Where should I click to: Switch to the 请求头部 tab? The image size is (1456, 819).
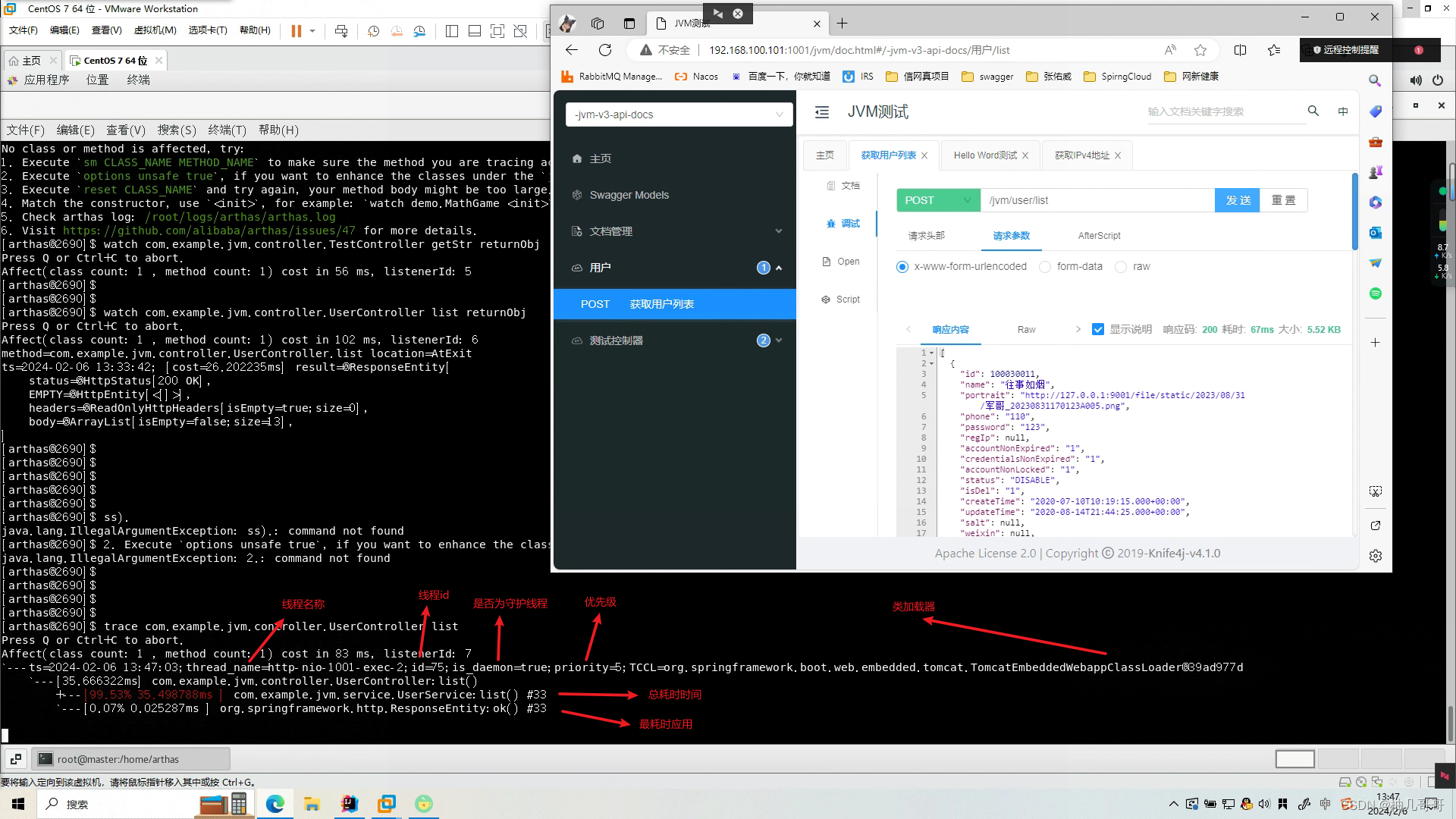[x=926, y=236]
